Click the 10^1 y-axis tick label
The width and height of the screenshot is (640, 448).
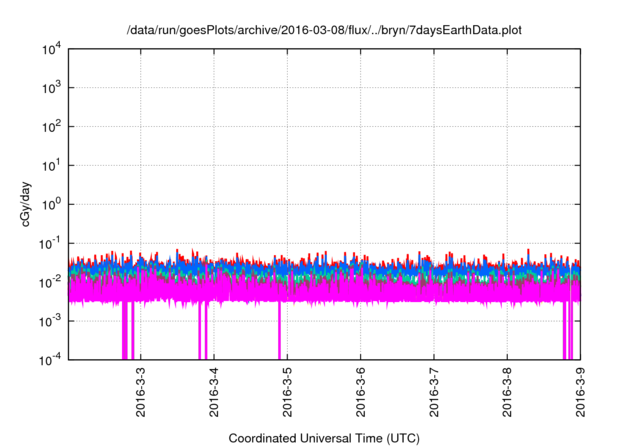pos(52,166)
